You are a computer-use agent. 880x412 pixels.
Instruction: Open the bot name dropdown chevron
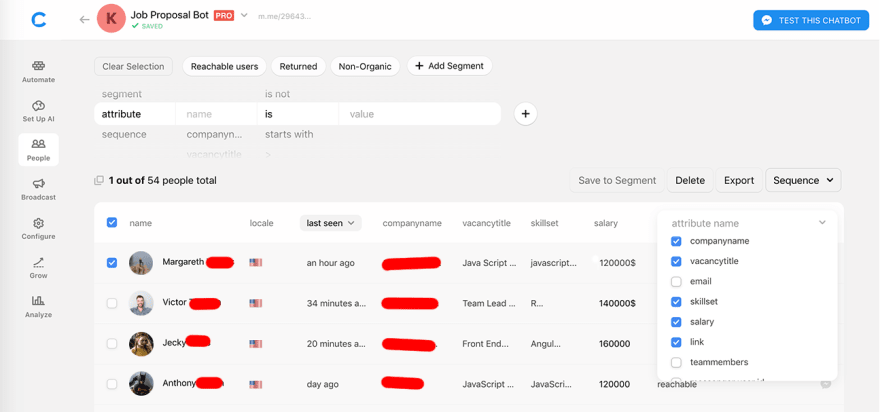pyautogui.click(x=244, y=15)
